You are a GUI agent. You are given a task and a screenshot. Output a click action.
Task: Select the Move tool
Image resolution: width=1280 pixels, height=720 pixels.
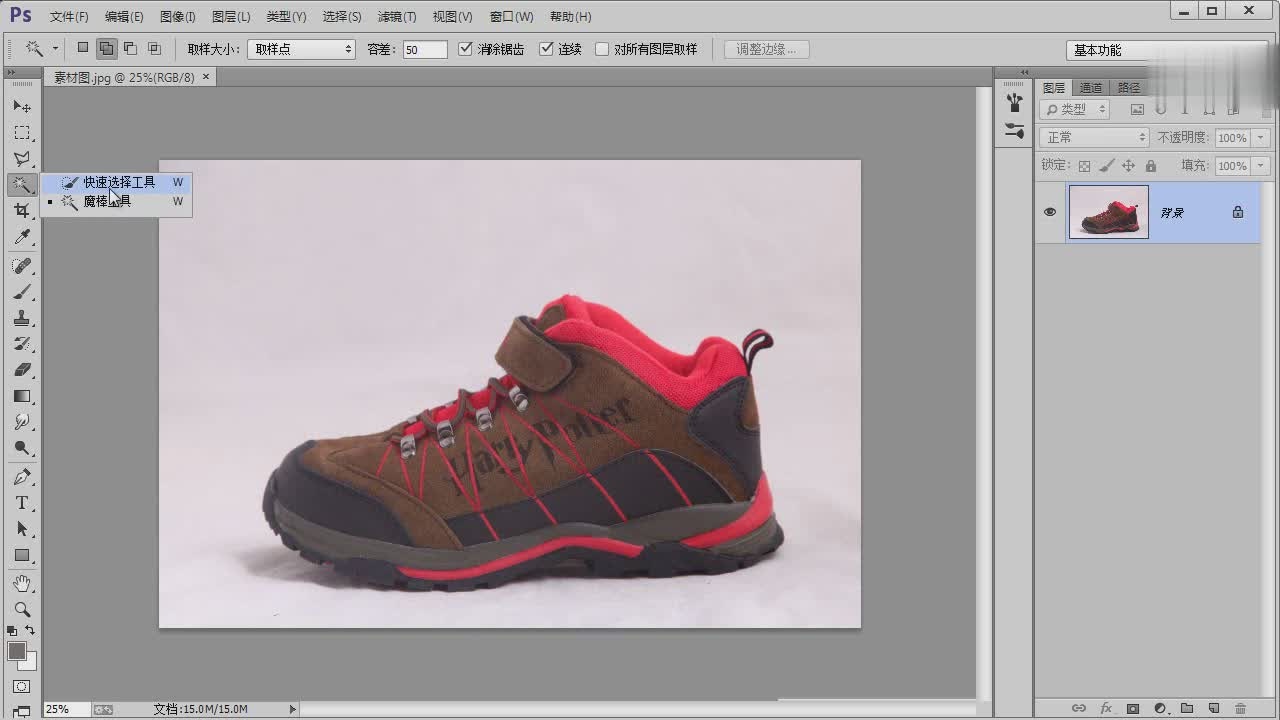[22, 106]
